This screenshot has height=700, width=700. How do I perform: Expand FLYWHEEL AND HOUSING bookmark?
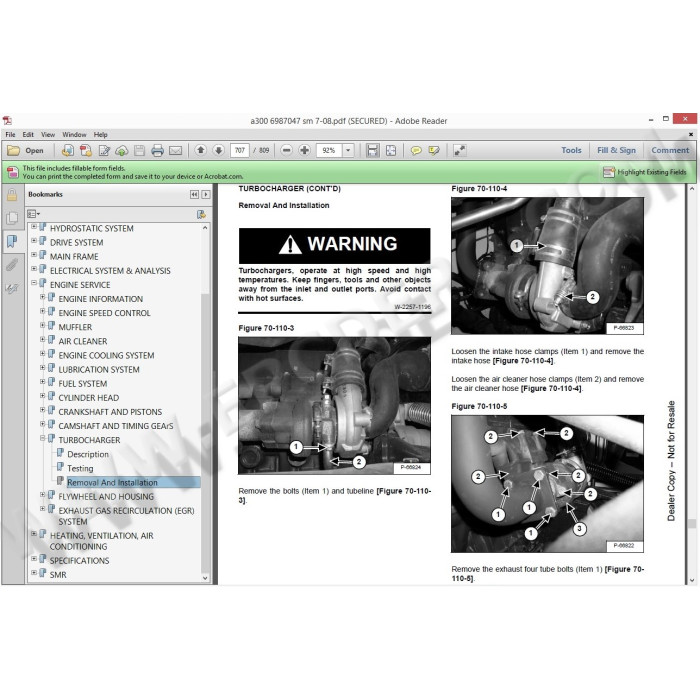[x=42, y=495]
